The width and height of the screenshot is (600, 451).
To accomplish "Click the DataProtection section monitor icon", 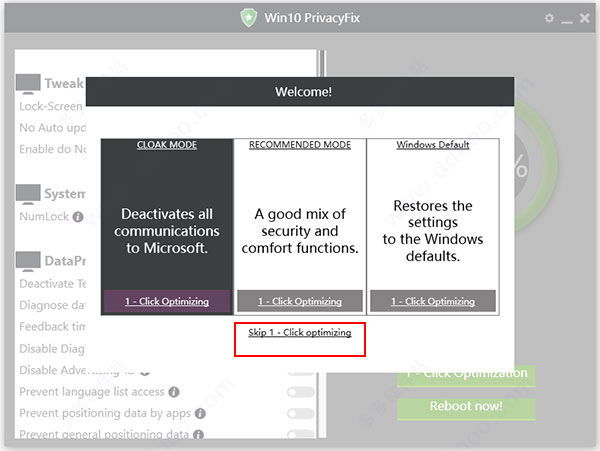I will tap(28, 261).
